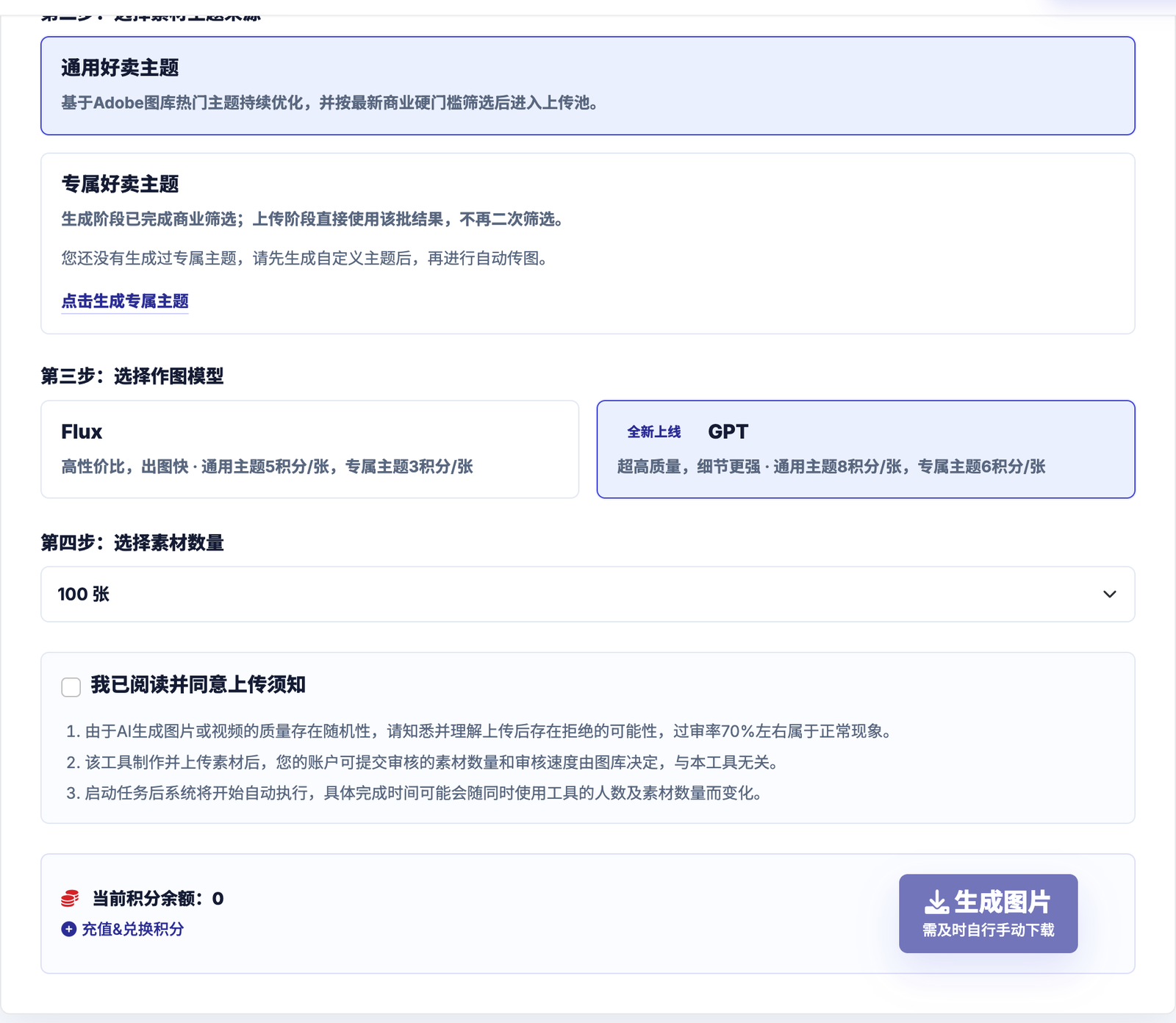Image resolution: width=1176 pixels, height=1023 pixels.
Task: Click the 生成阶段已完成商业筛选 description
Action: [x=312, y=219]
